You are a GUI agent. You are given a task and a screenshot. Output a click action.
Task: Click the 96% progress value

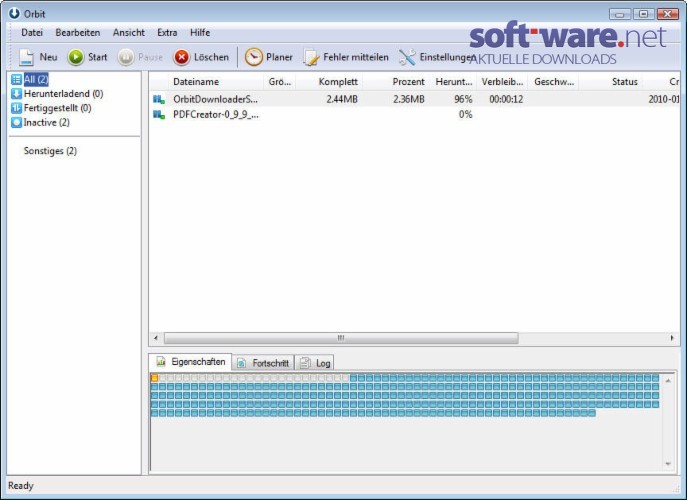click(463, 99)
